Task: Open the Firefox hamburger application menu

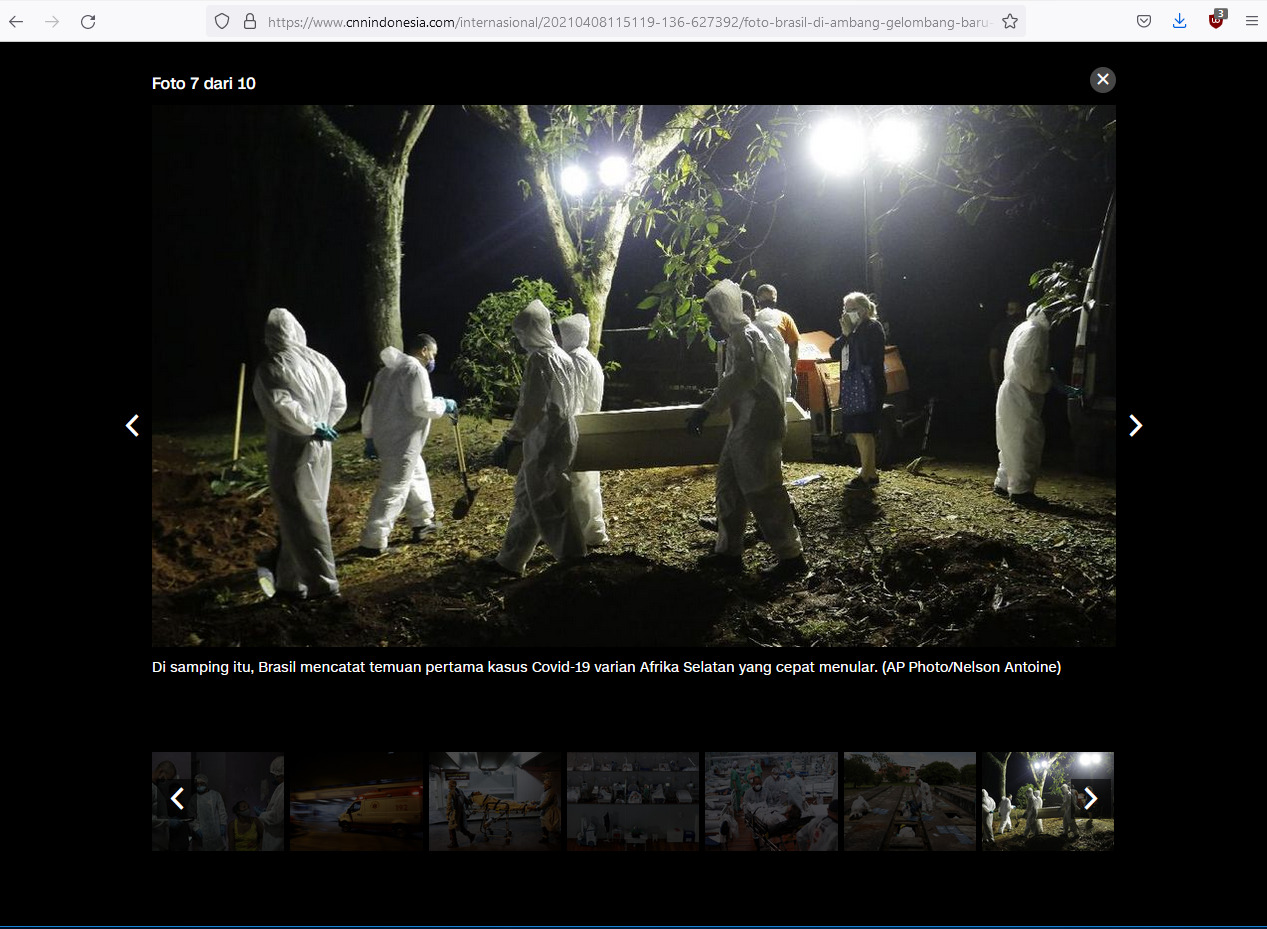Action: pos(1252,21)
